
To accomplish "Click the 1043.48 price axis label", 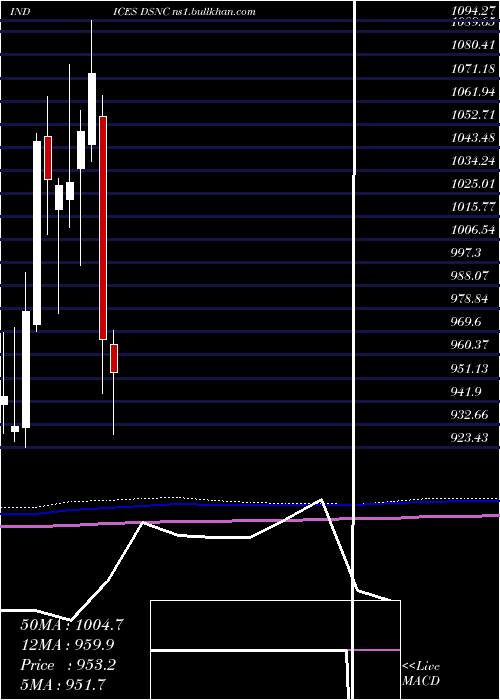I will 472,138.
